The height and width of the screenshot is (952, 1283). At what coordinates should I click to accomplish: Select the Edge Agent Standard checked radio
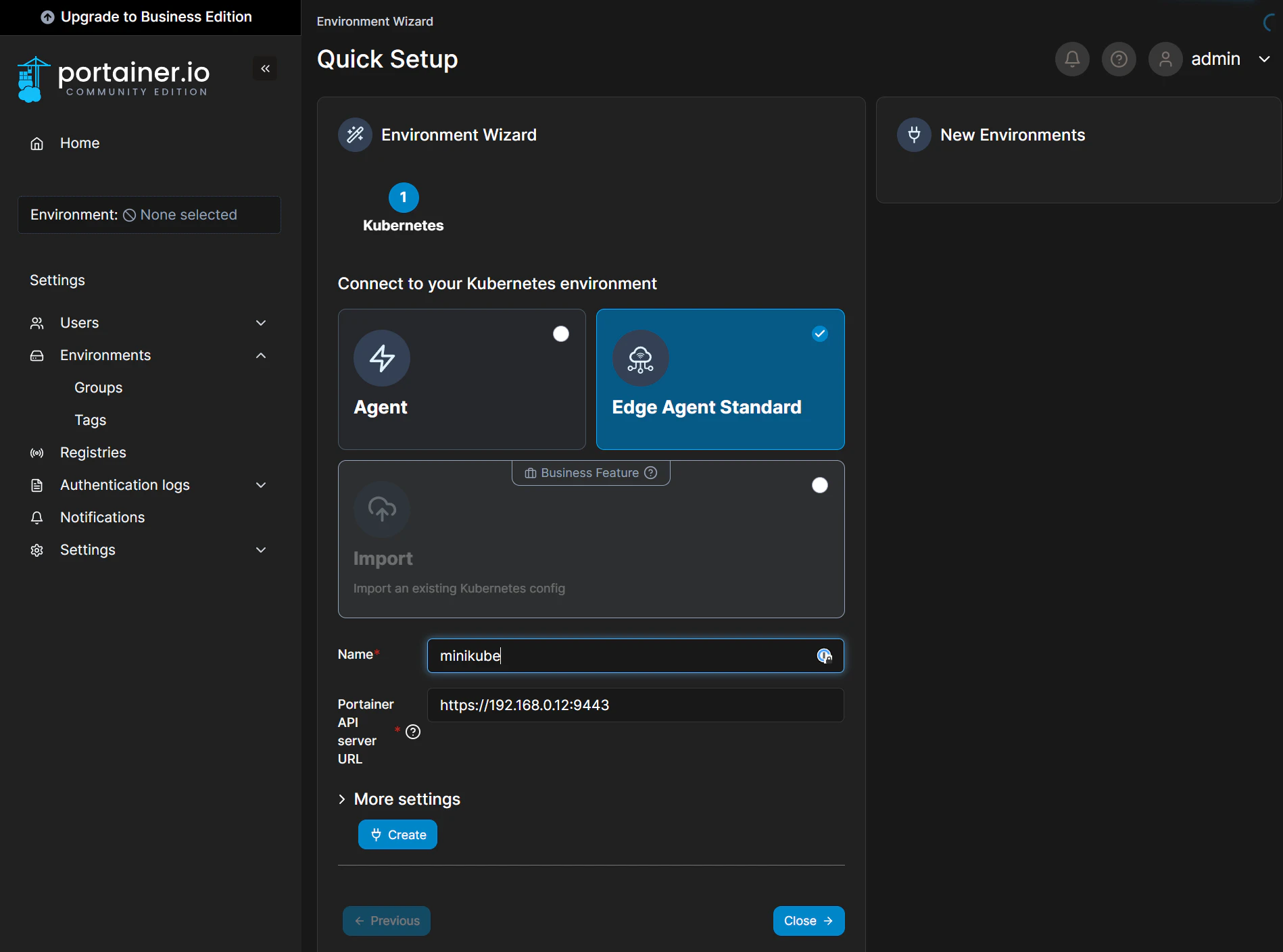point(820,334)
